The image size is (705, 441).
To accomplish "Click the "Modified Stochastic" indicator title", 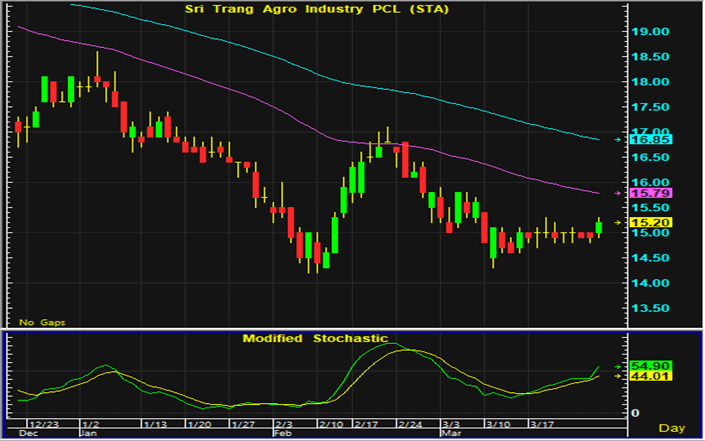I will click(315, 338).
